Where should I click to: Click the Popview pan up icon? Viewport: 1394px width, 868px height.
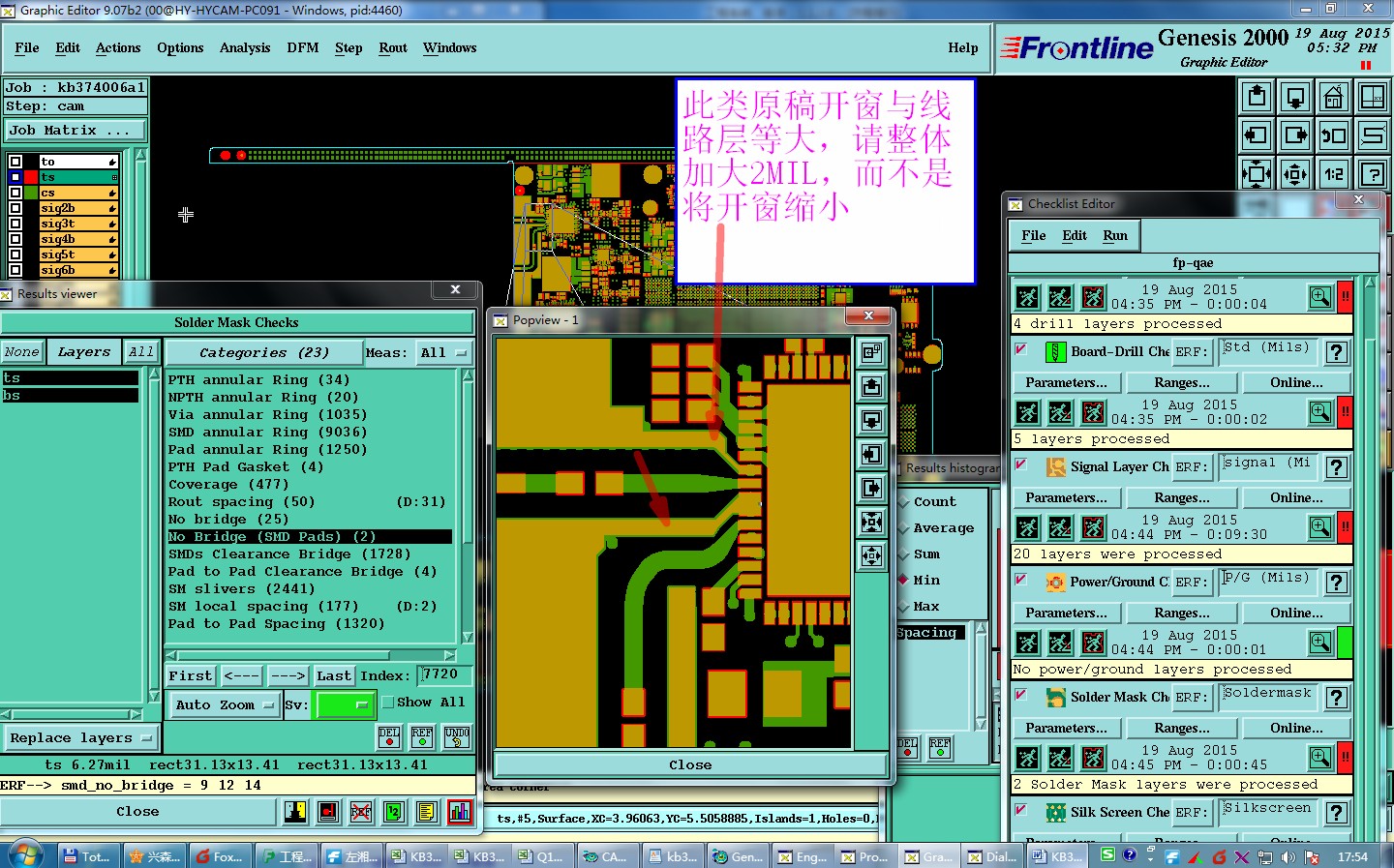(x=872, y=387)
